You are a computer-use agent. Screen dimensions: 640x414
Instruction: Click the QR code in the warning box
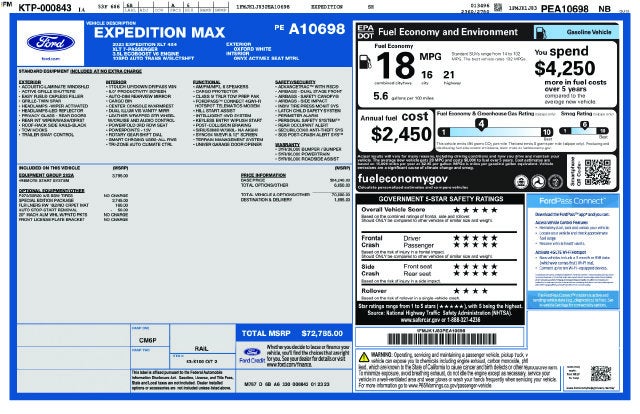coord(601,373)
